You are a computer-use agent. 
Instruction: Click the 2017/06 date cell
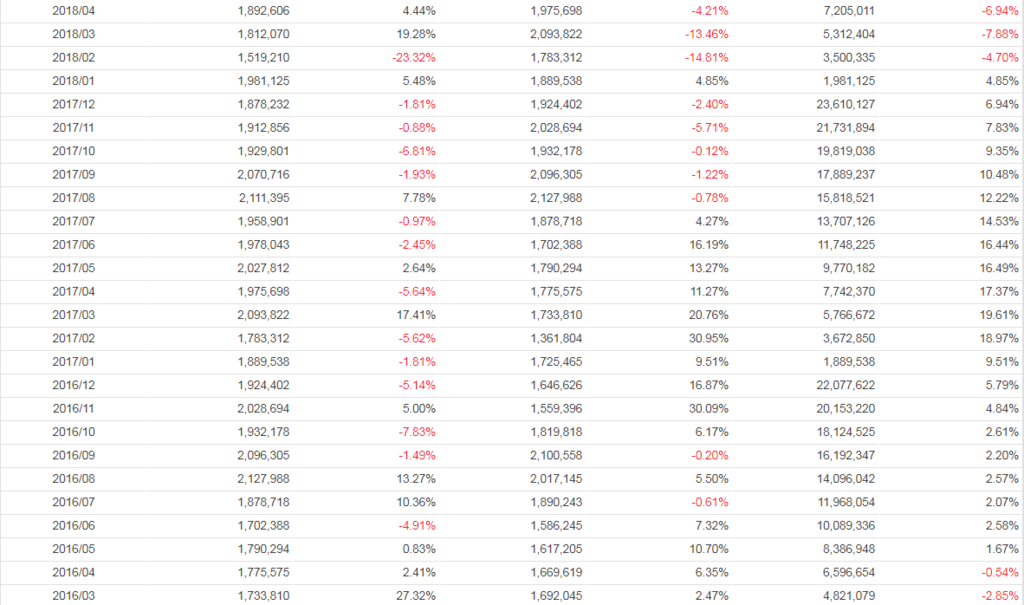[x=72, y=245]
